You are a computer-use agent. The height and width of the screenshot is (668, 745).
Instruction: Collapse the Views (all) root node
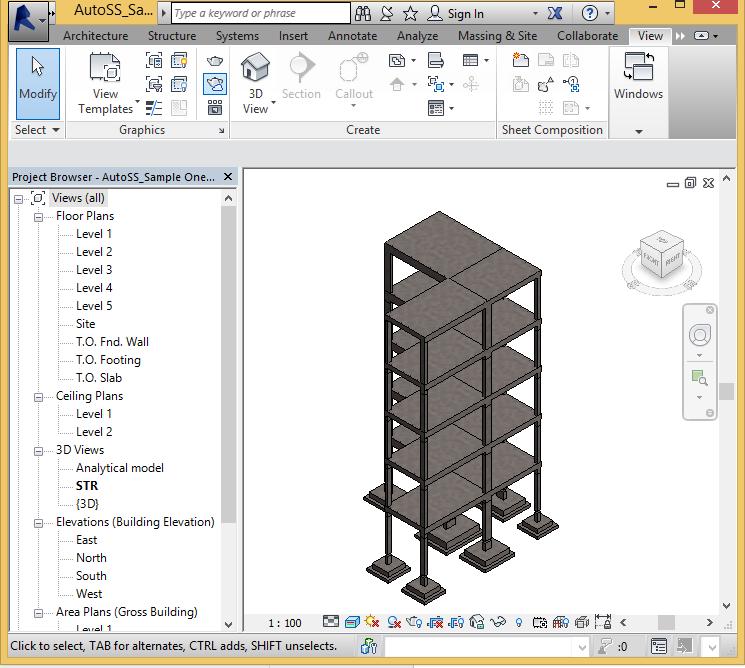[x=18, y=199]
